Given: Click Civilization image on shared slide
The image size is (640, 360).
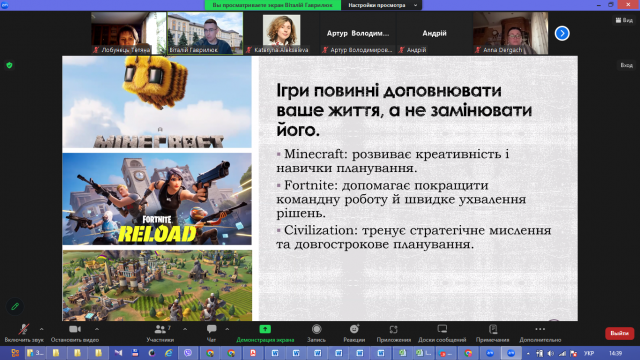Looking at the screenshot, I should click(x=157, y=285).
